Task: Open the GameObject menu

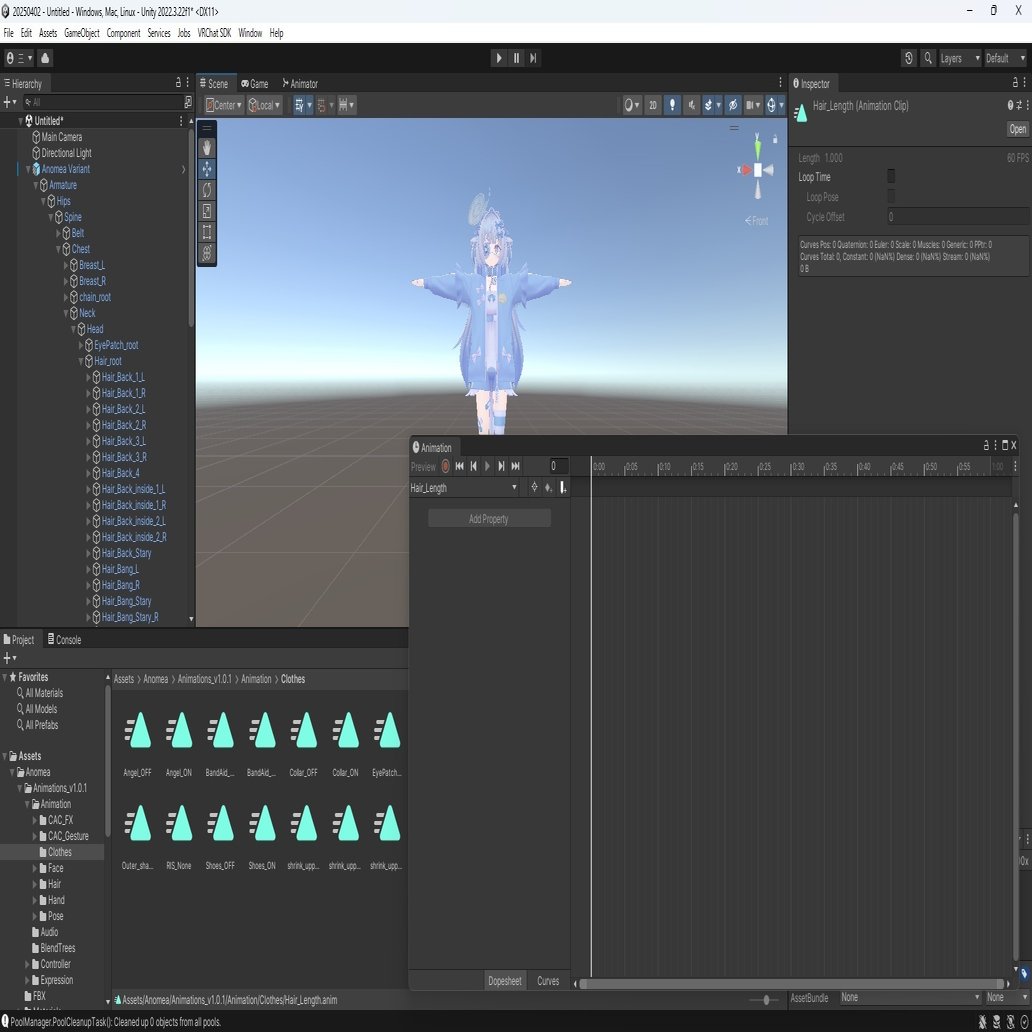Action: pos(82,33)
